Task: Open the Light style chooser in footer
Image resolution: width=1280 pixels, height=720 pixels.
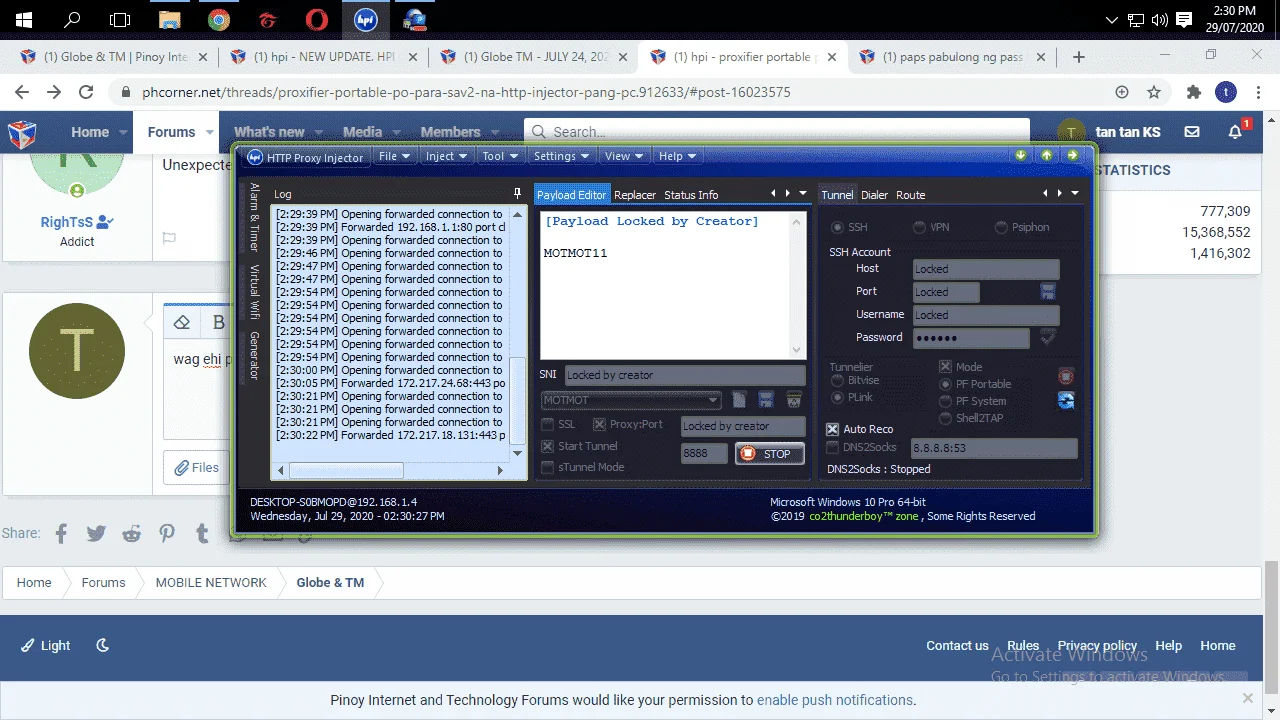Action: 46,645
